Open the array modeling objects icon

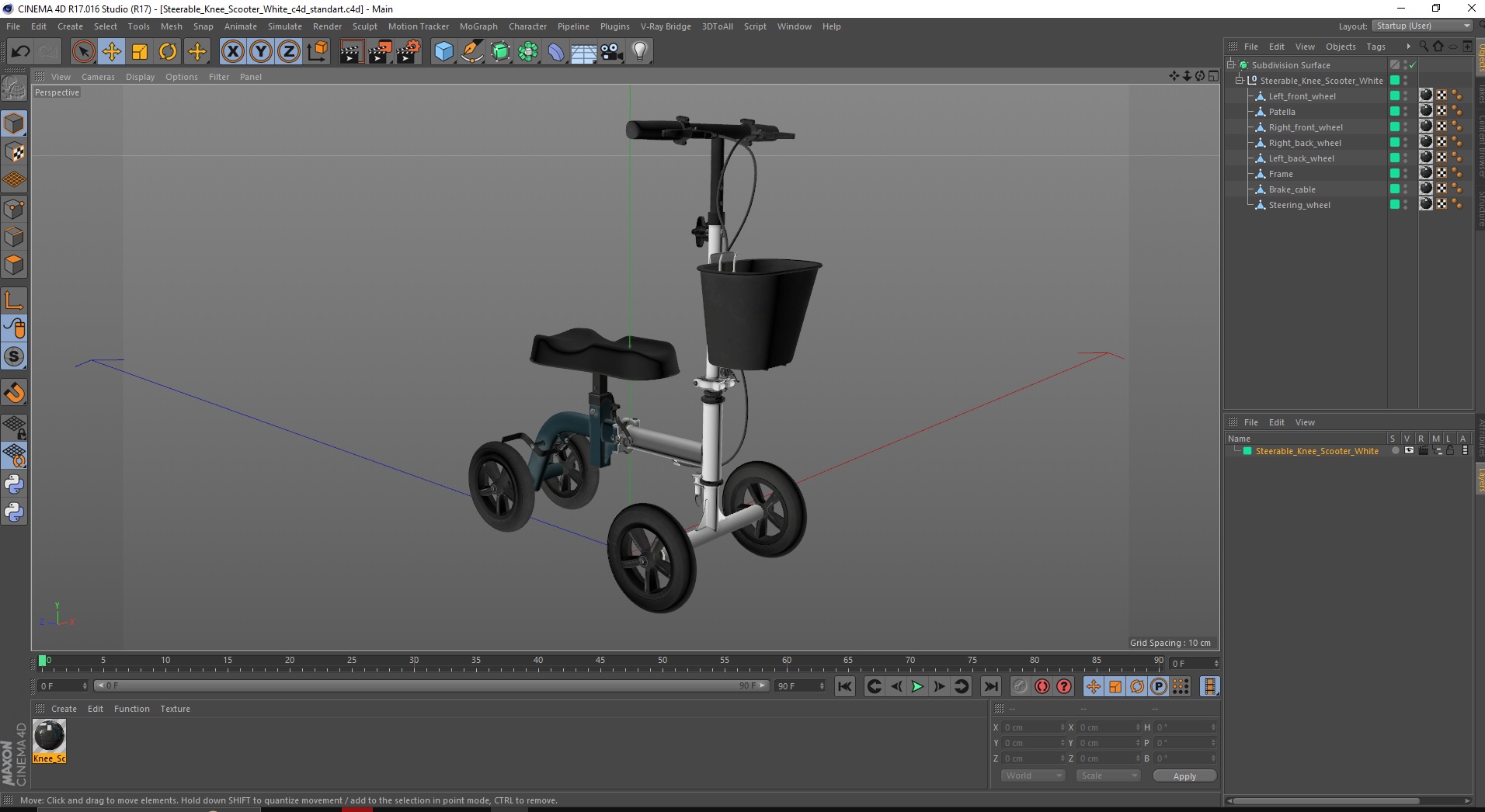tap(529, 52)
